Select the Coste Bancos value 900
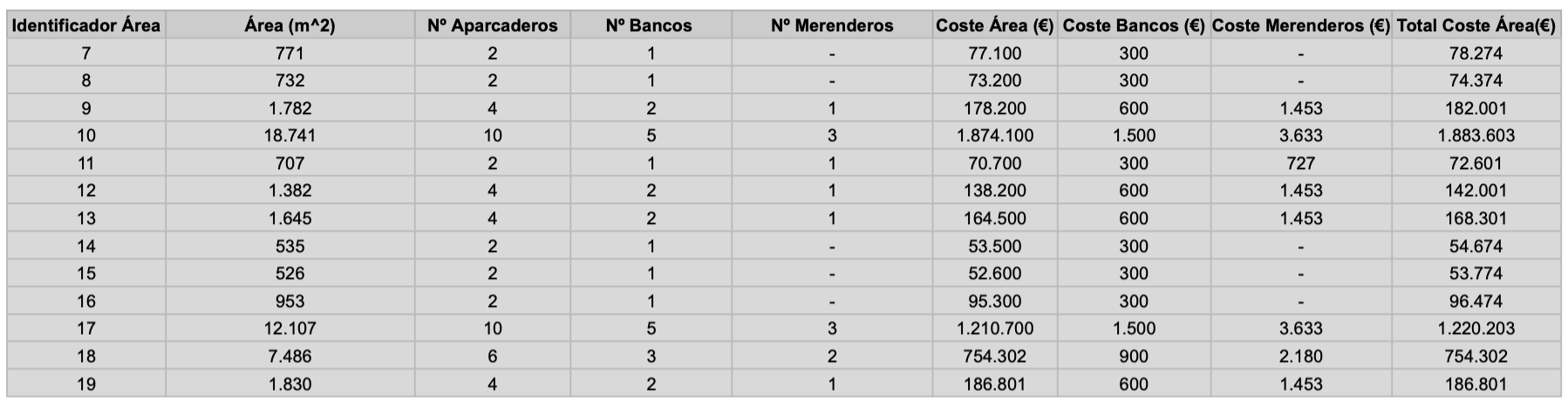The width and height of the screenshot is (1568, 403). [1134, 356]
